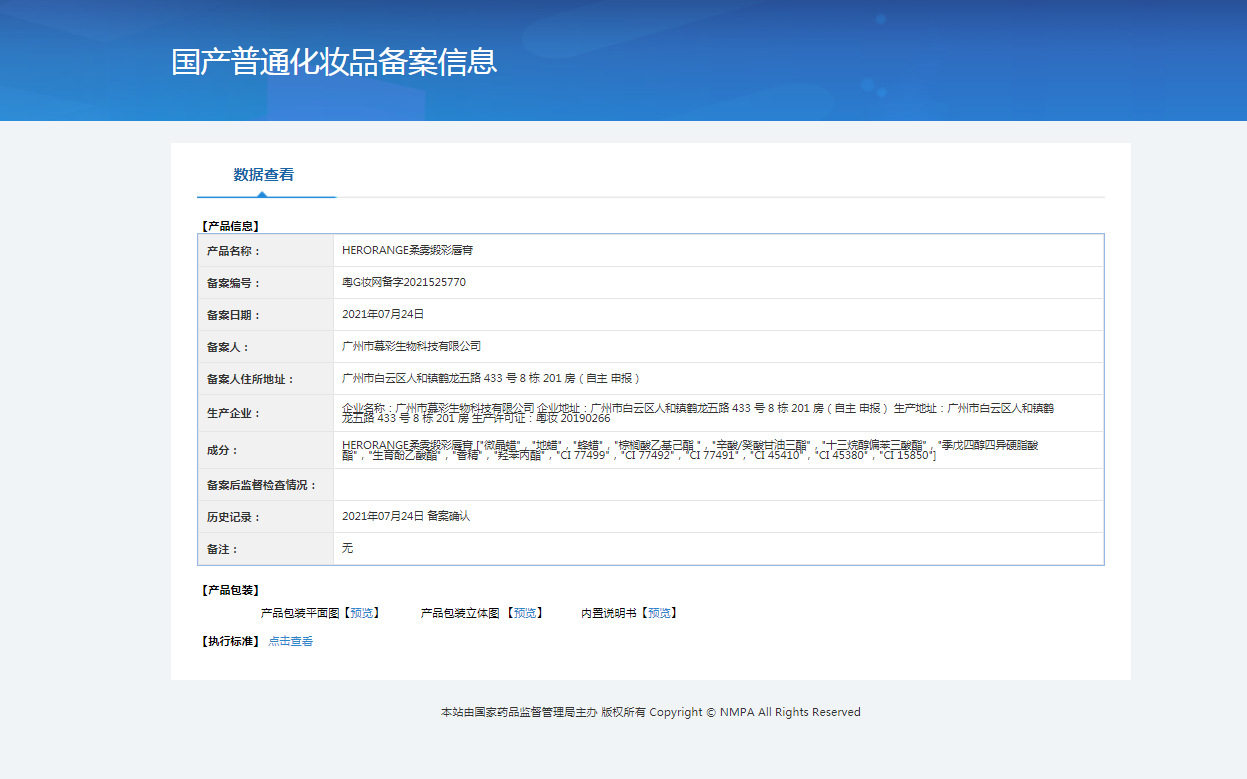The width and height of the screenshot is (1247, 779).
Task: Select the 国产普通化妆品备案信息 page title
Action: 334,61
